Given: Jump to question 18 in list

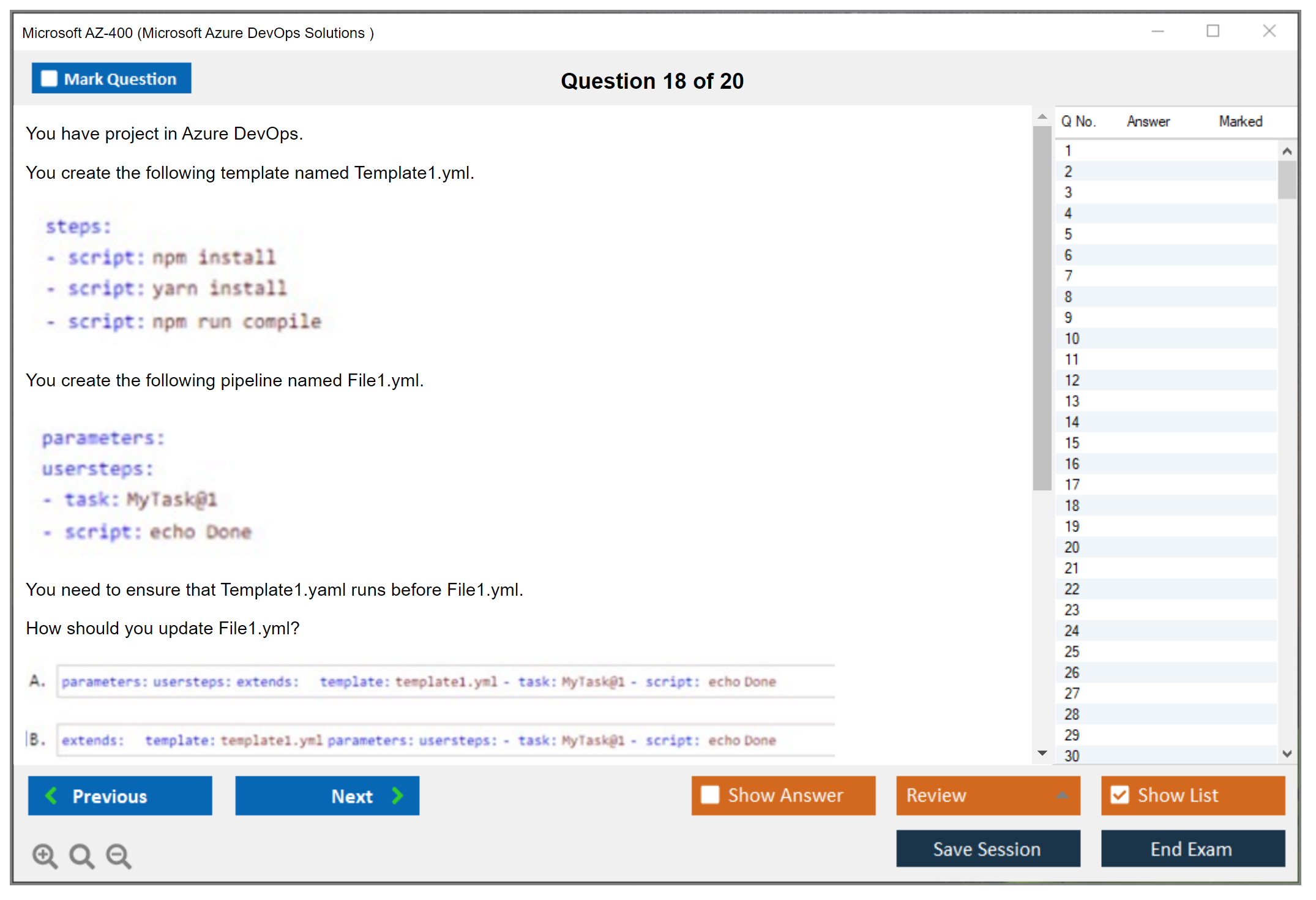Looking at the screenshot, I should tap(1072, 506).
